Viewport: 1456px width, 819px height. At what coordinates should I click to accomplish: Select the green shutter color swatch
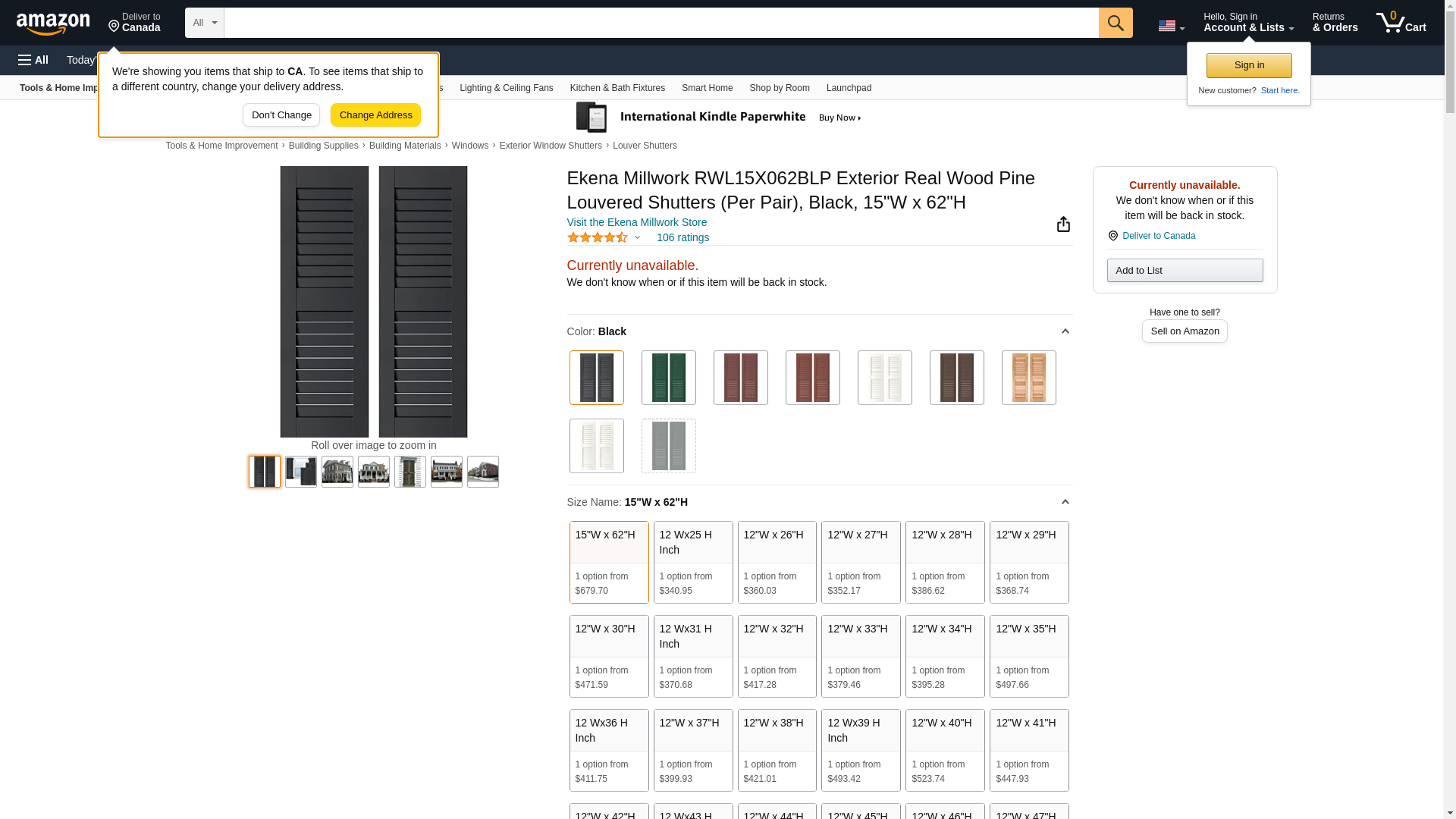pos(668,378)
